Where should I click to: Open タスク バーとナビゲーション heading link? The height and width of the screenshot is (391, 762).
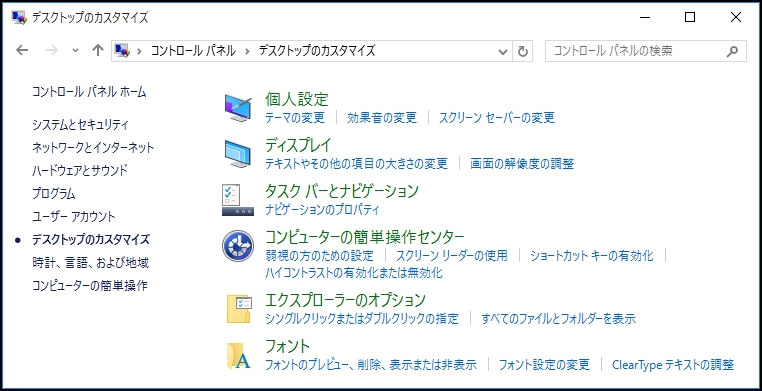click(341, 191)
